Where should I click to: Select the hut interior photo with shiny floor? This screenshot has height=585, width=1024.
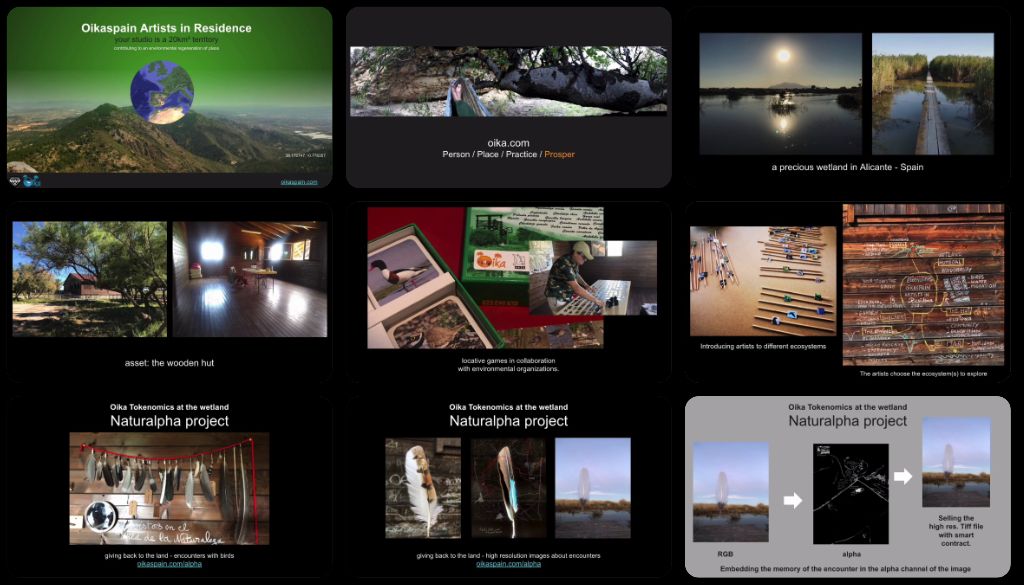click(249, 279)
